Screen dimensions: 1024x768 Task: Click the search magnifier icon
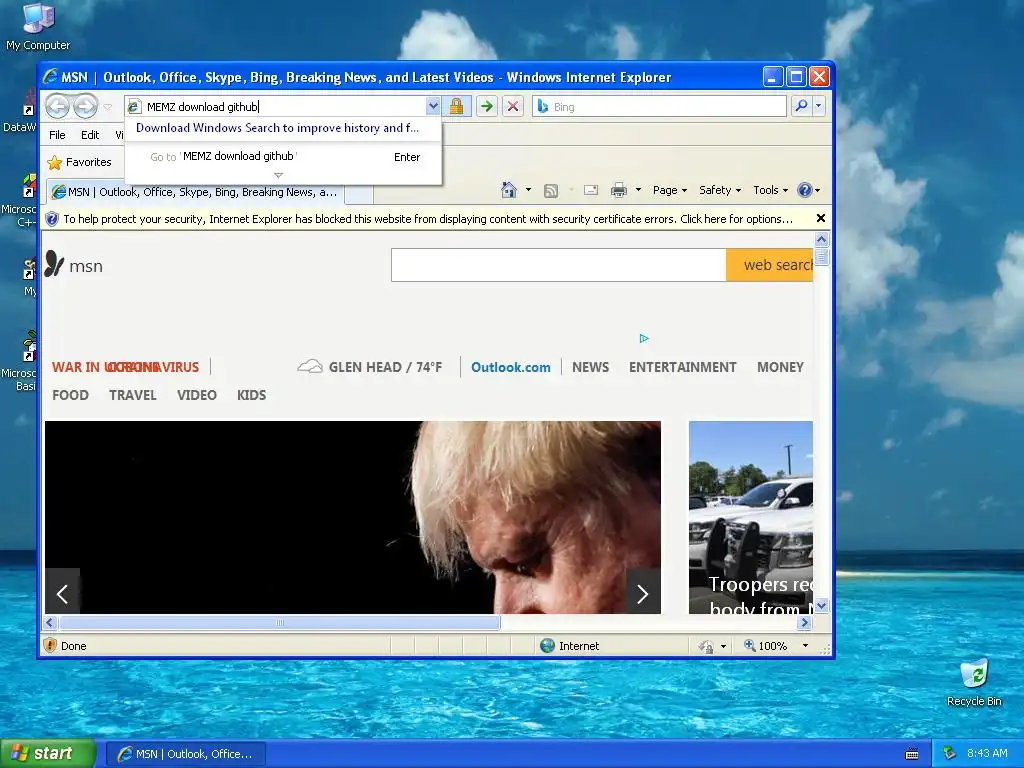(x=801, y=106)
